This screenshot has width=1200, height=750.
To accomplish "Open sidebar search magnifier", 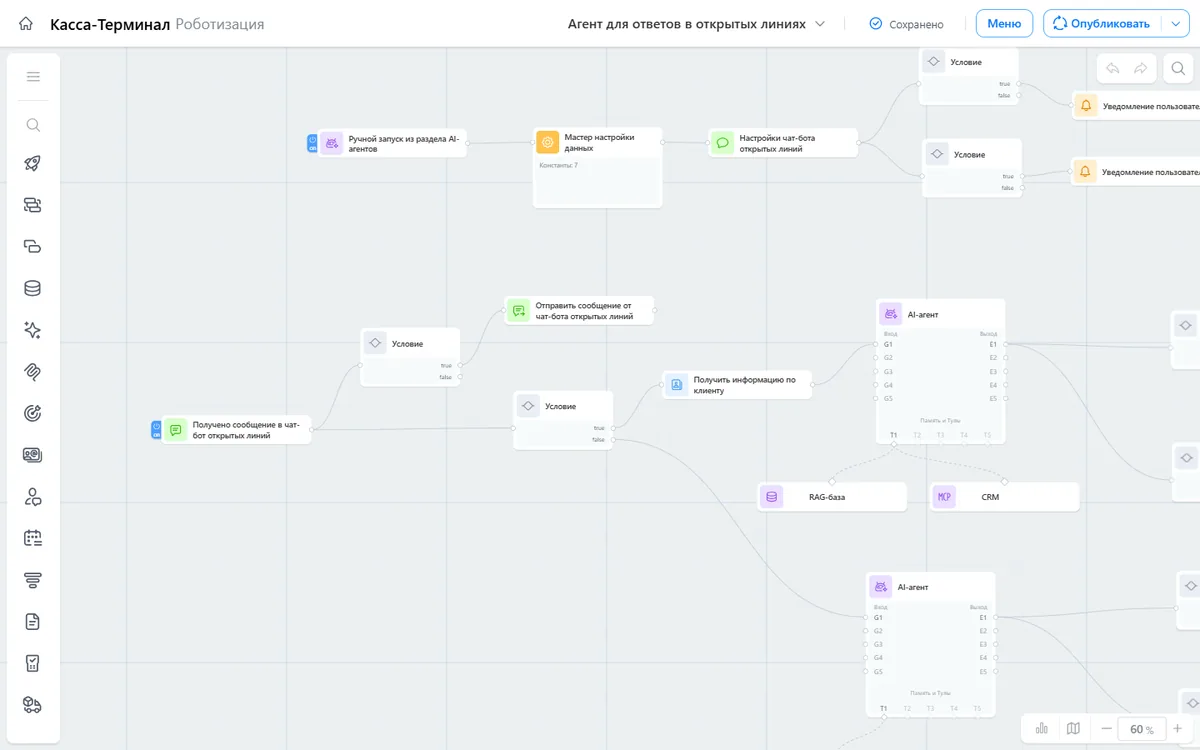I will point(33,125).
